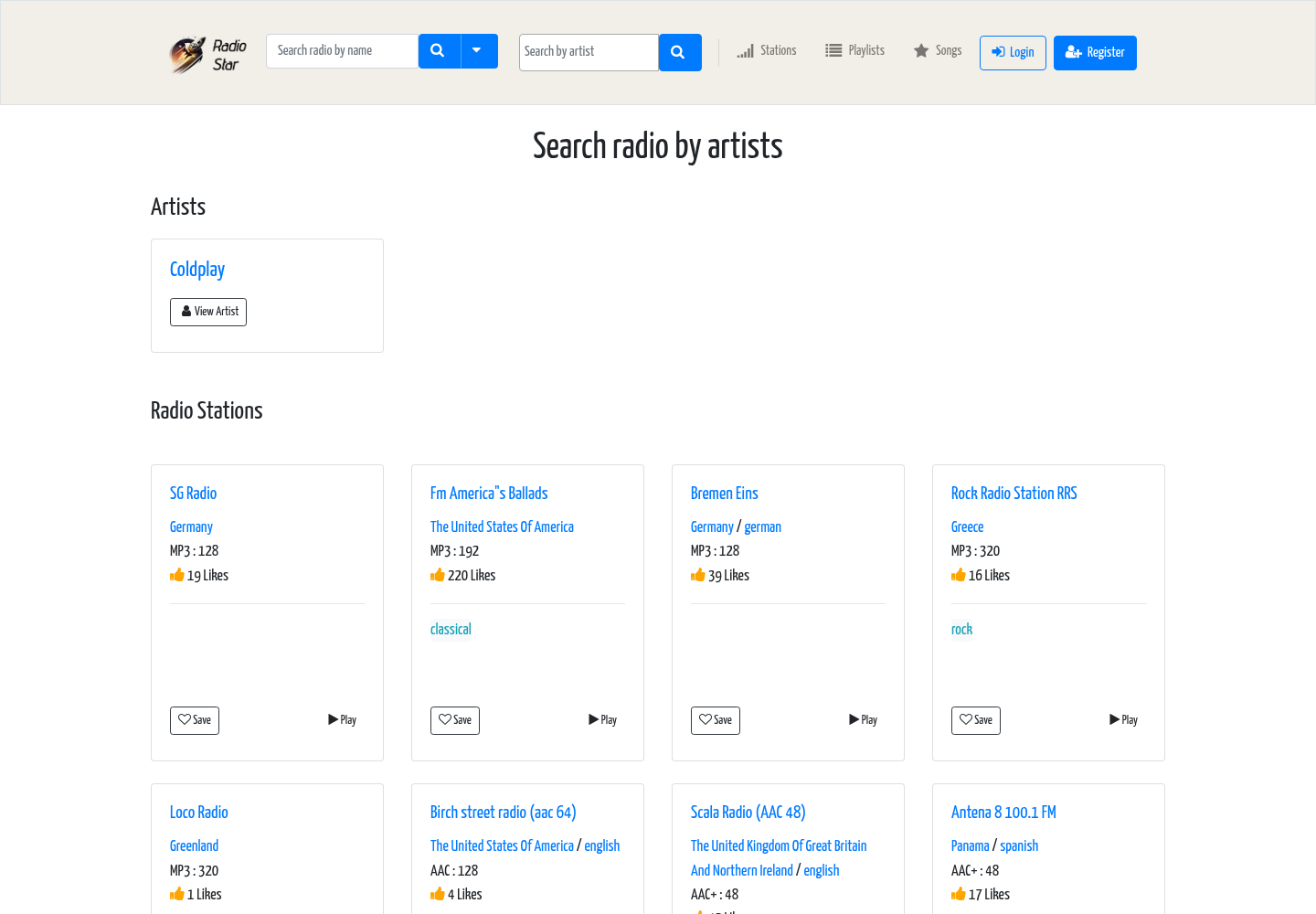Viewport: 1316px width, 914px height.
Task: Click the Login button
Action: point(1013,53)
